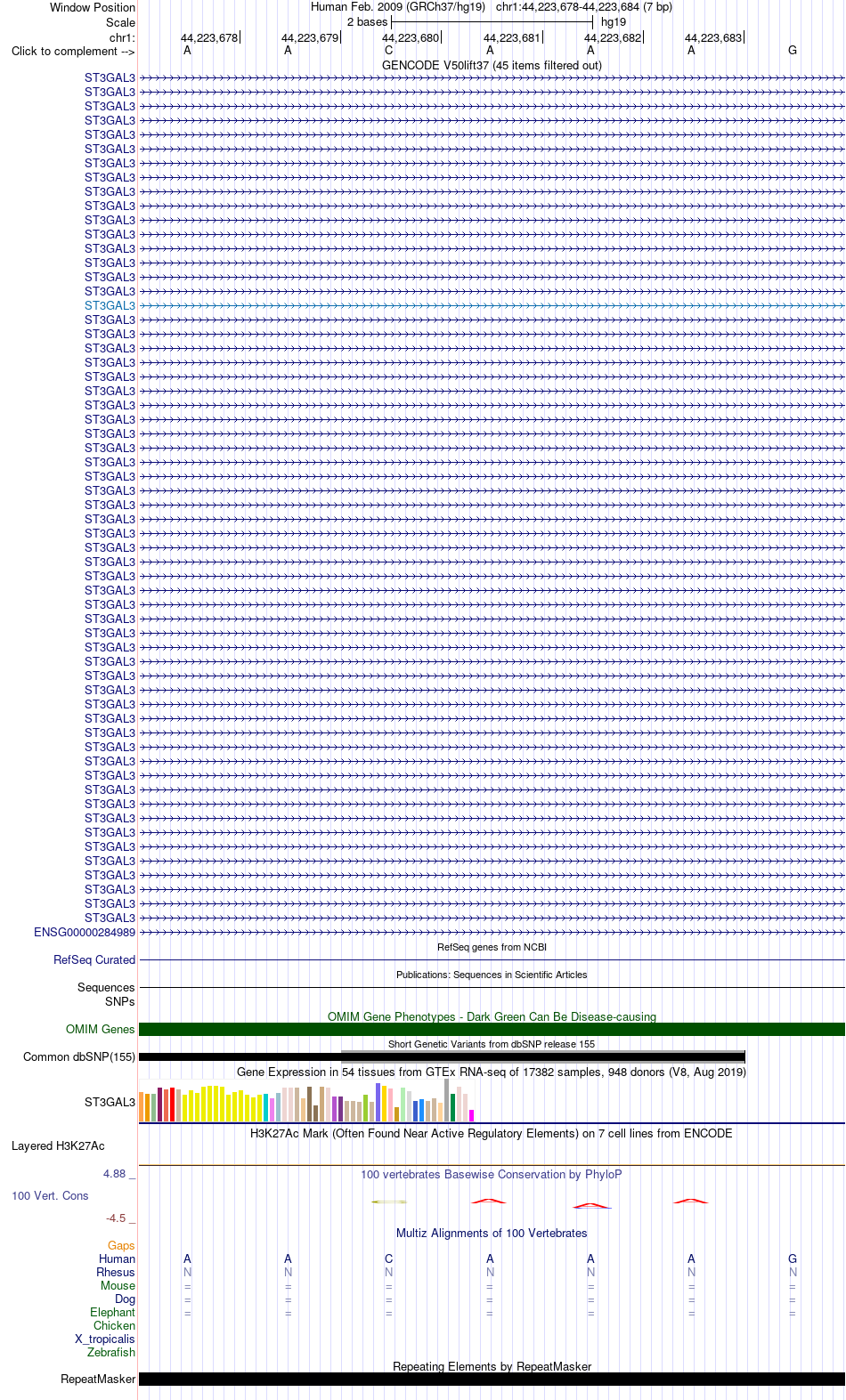
Task: Click the Scale track label
Action: [120, 22]
